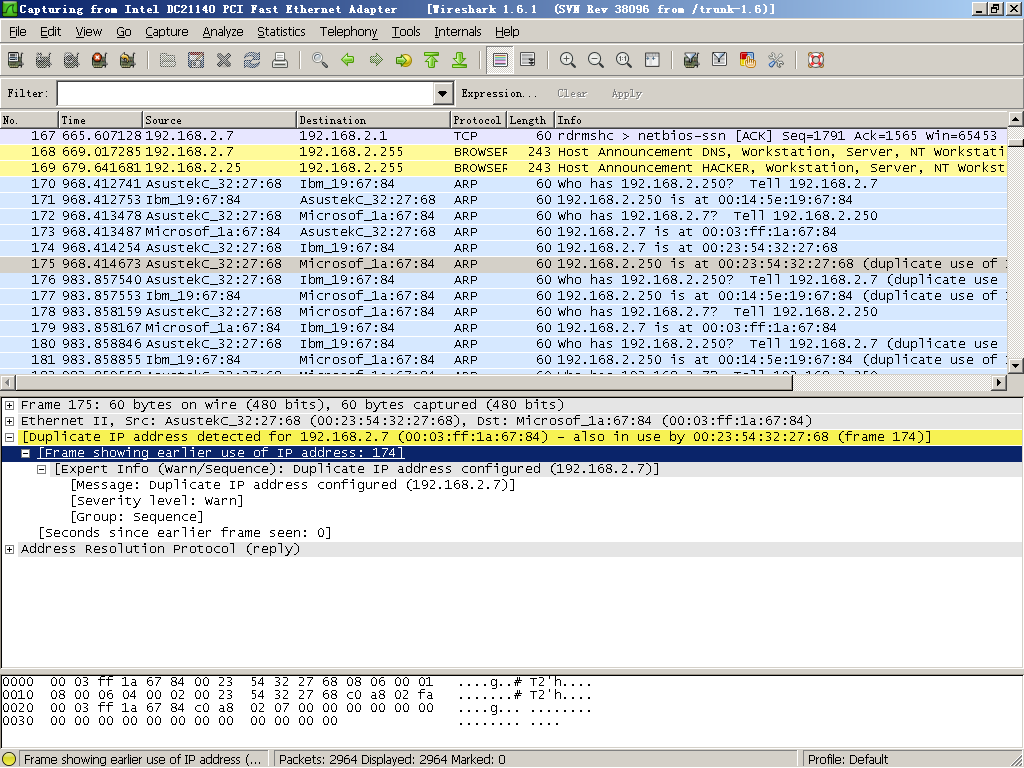
Task: Open help lifebuoy icon
Action: [x=816, y=60]
